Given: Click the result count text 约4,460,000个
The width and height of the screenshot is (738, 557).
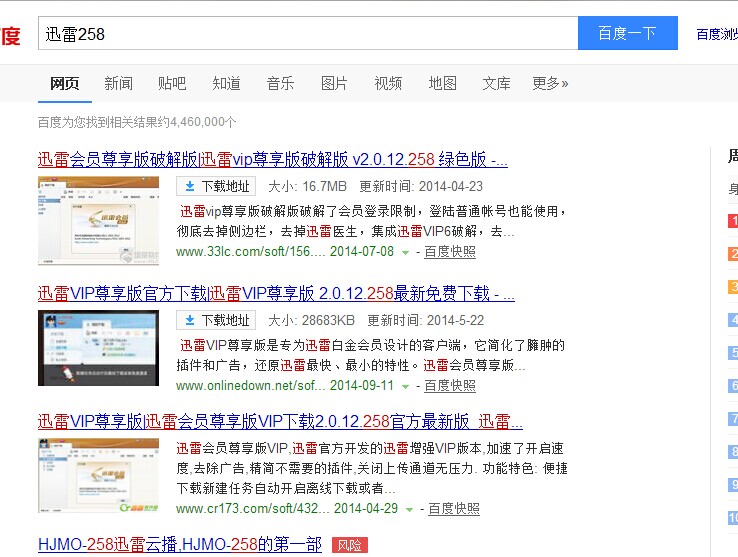Looking at the screenshot, I should click(196, 122).
